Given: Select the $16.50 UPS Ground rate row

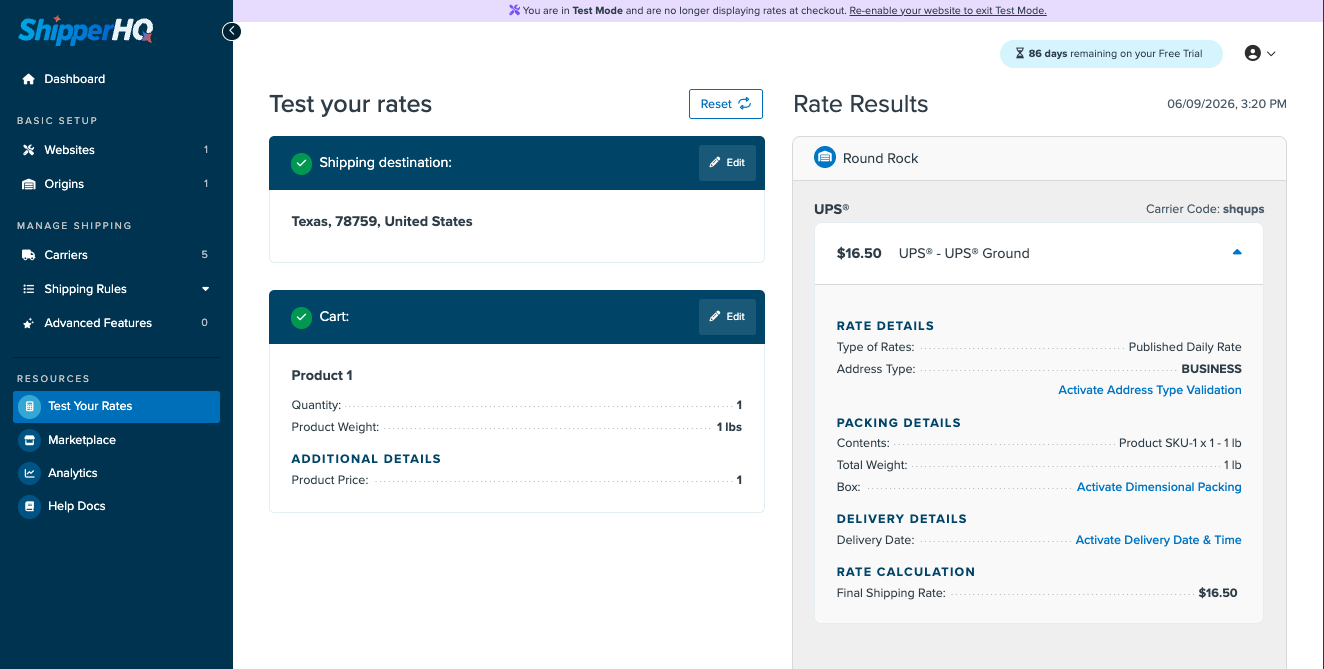Looking at the screenshot, I should click(x=1039, y=253).
